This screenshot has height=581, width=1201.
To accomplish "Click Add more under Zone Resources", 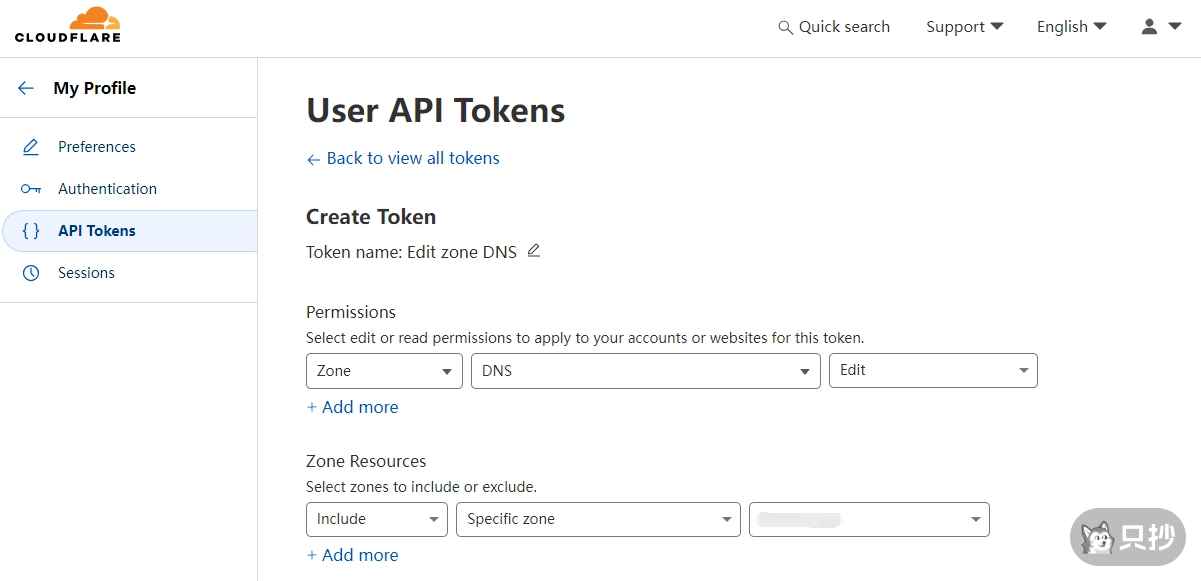I will pyautogui.click(x=352, y=555).
